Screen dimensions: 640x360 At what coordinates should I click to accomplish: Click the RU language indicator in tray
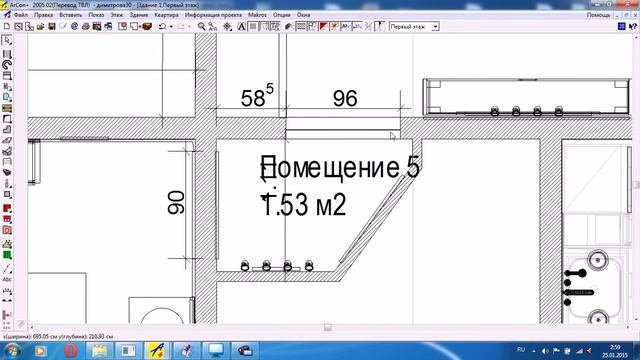[x=521, y=350]
